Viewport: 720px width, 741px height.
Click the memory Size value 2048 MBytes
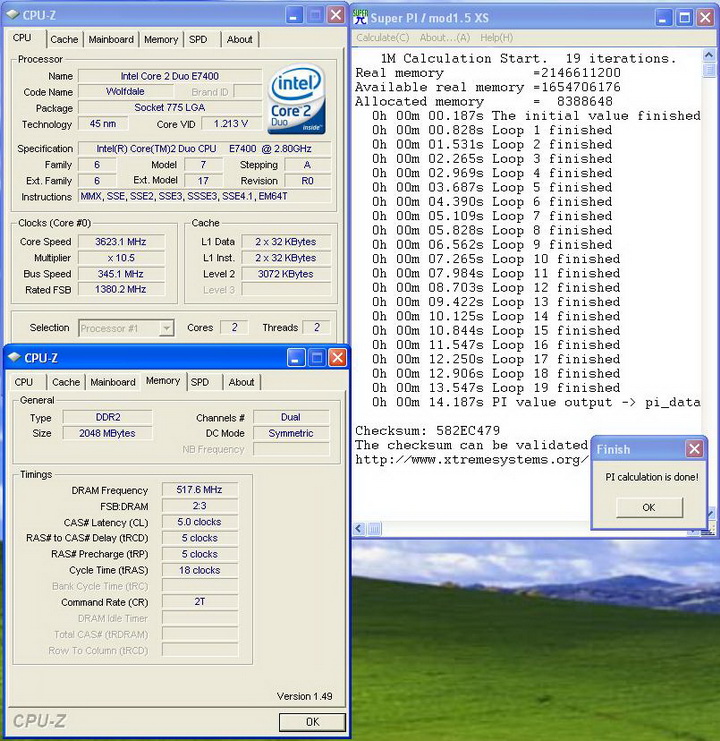click(108, 433)
